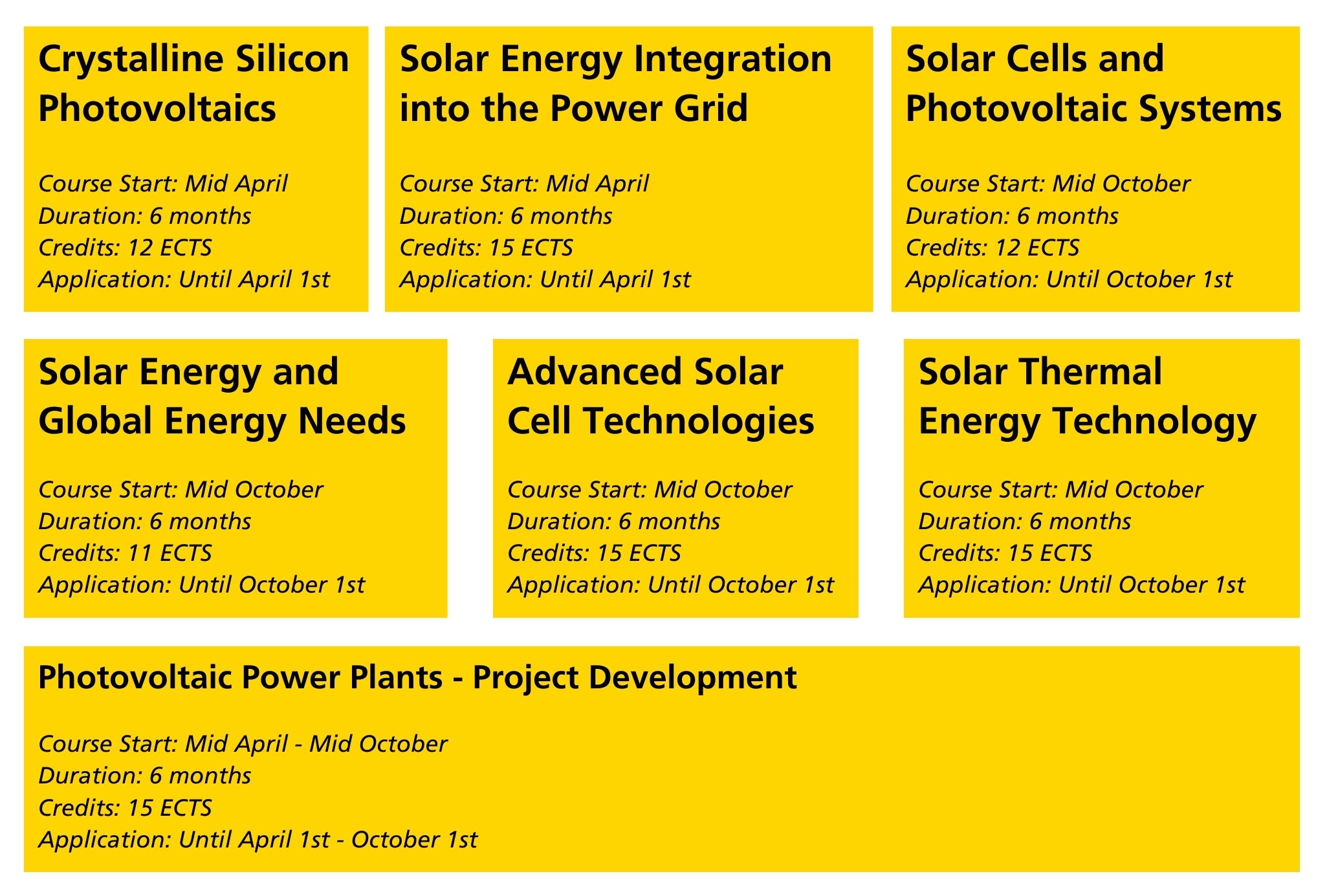This screenshot has width=1327, height=896.
Task: Select Photovoltaic Power Plants - Project Development heading
Action: pos(417,677)
